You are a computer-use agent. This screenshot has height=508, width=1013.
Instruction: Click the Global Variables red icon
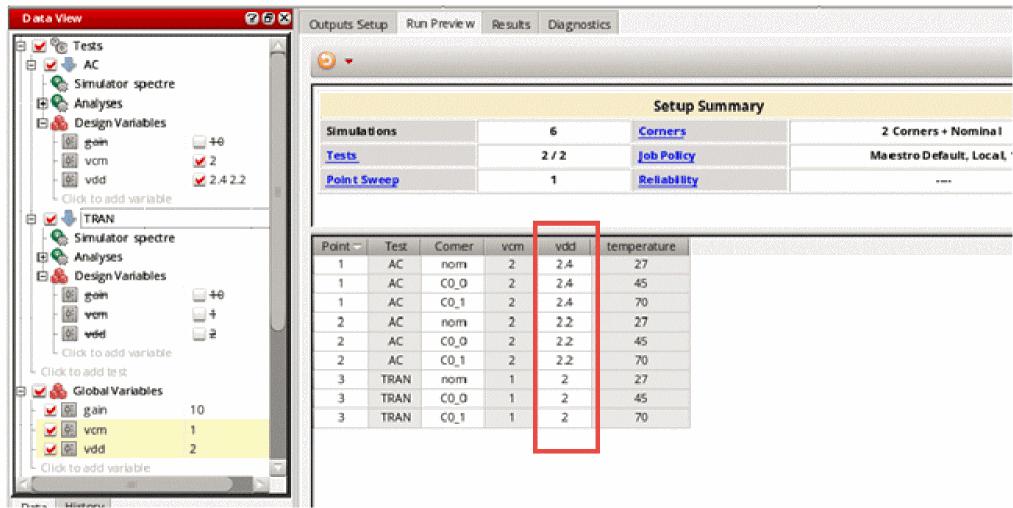coord(59,391)
